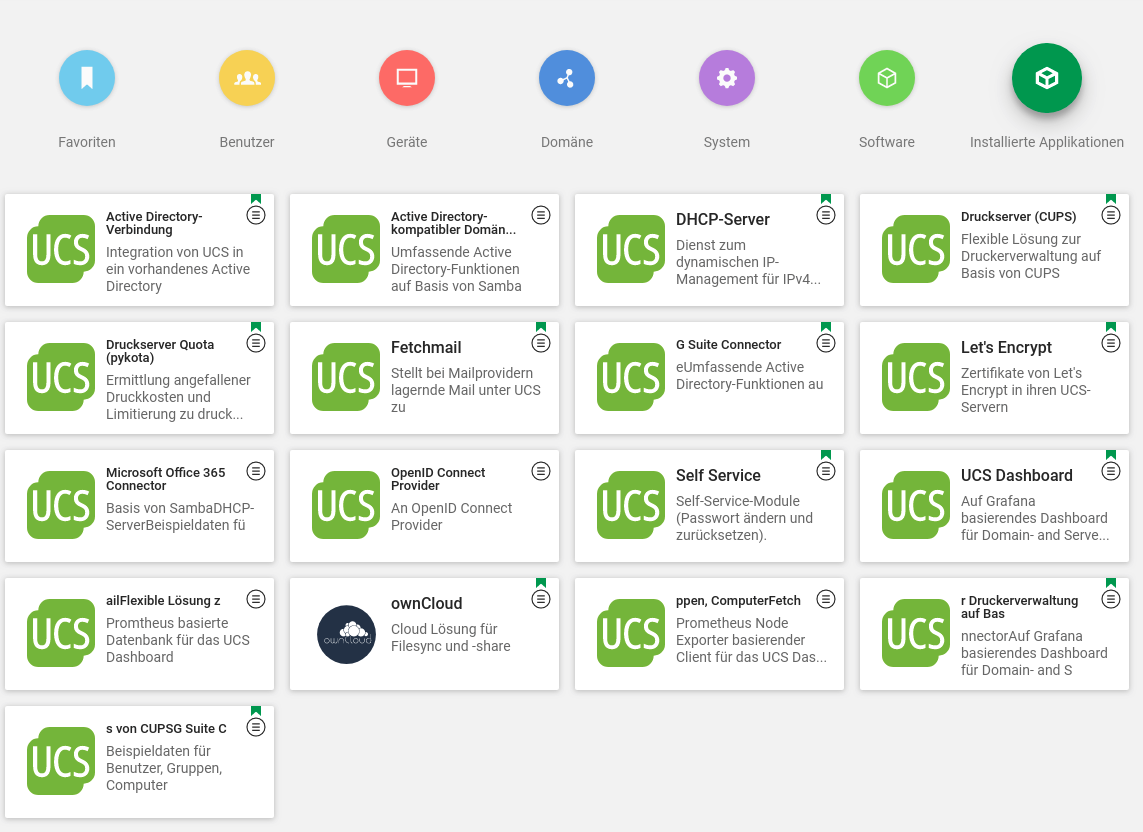Screen dimensions: 1143x832
Task: Toggle the favorite bookmark on Druckserver (CUPS) tile
Action: [1111, 199]
